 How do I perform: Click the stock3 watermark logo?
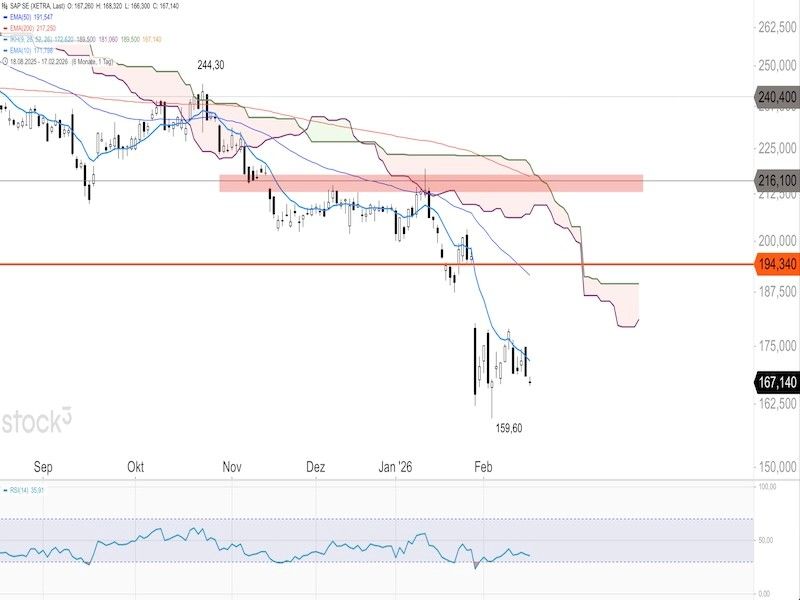[37, 420]
